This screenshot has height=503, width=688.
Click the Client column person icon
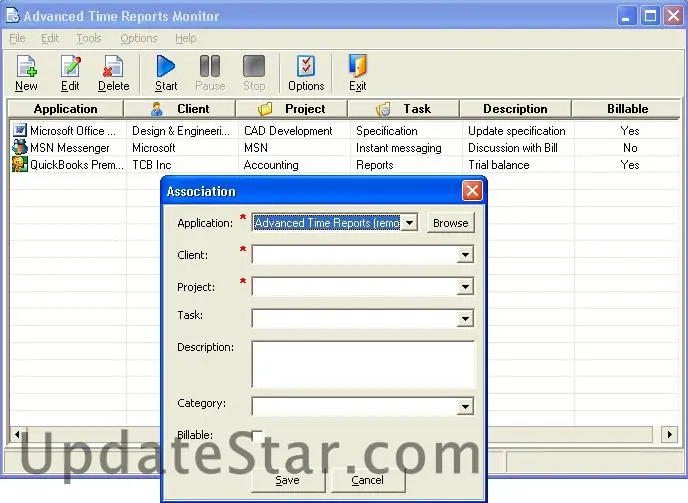(157, 109)
